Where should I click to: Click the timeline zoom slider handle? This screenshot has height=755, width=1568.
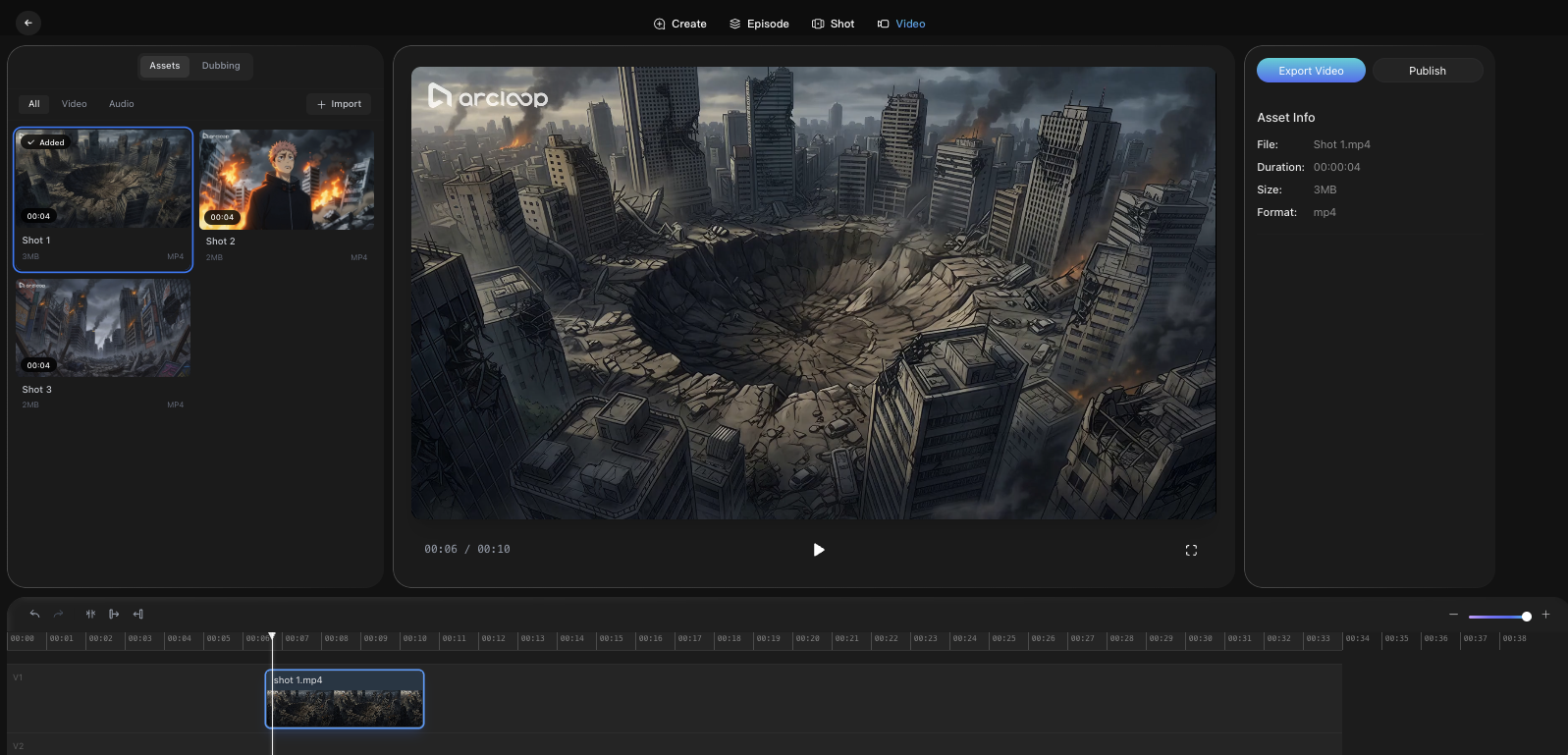1526,617
